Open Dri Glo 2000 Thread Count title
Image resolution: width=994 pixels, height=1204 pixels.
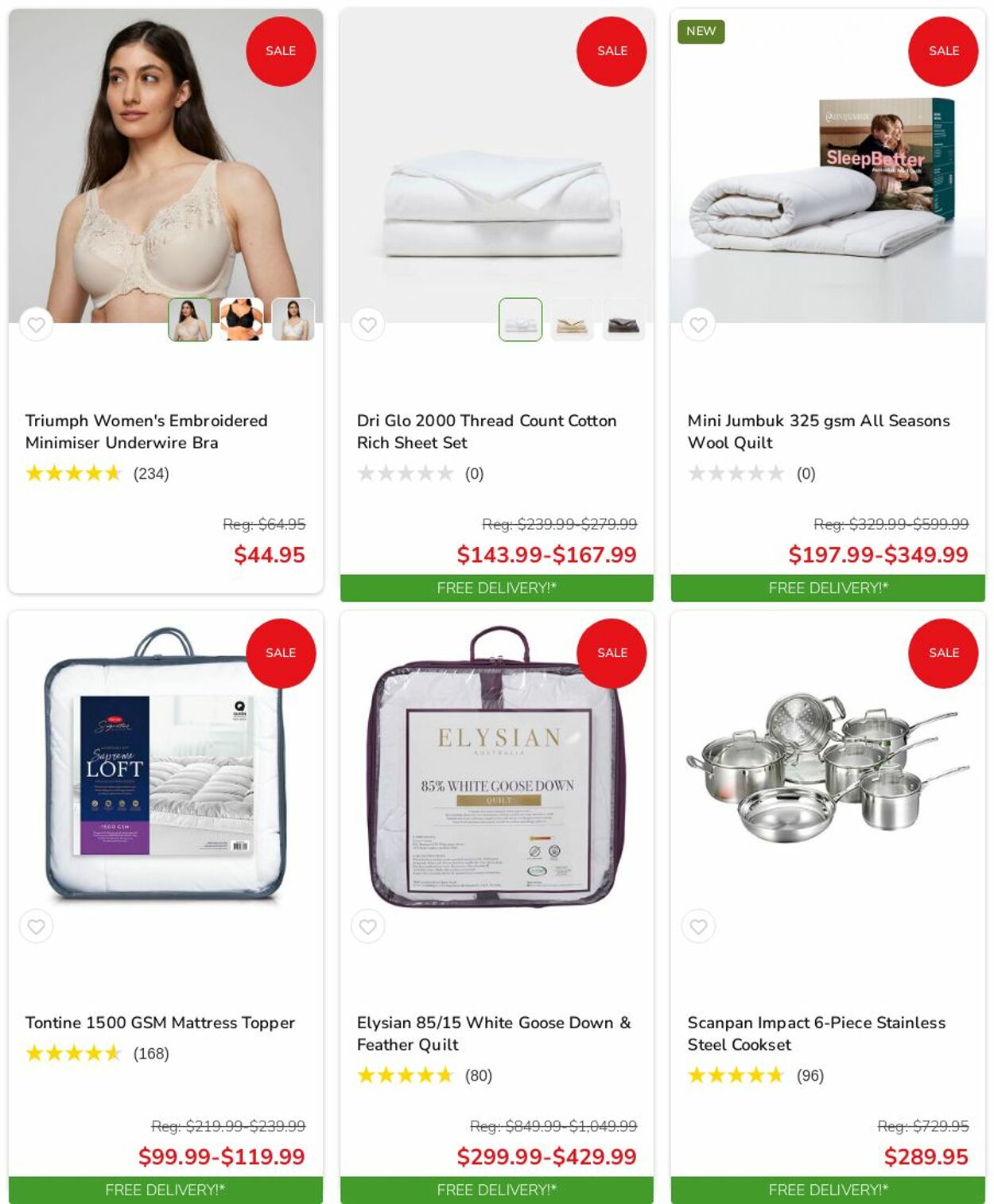pos(487,432)
